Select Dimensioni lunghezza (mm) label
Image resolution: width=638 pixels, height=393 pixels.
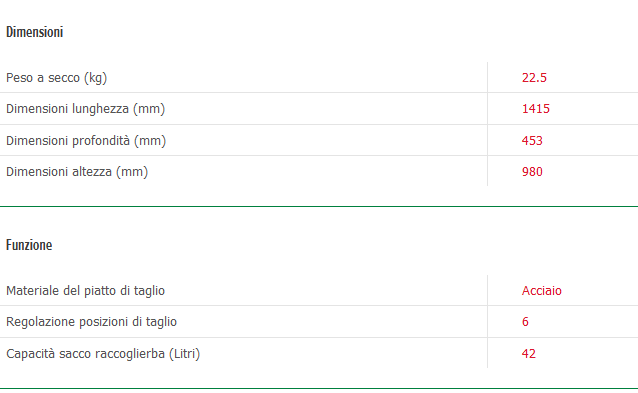coord(85,109)
